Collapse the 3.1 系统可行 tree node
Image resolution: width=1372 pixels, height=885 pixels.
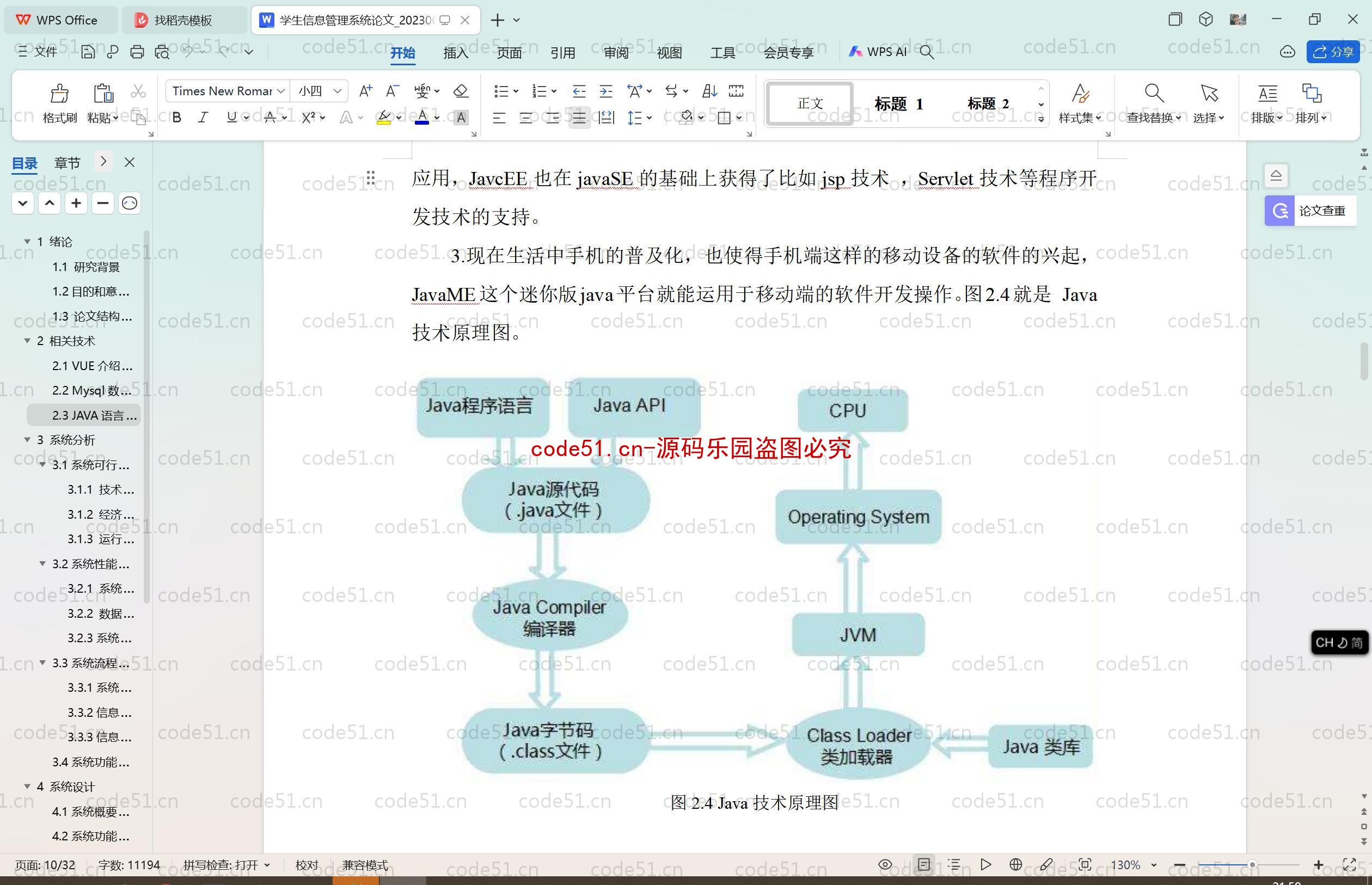coord(42,464)
